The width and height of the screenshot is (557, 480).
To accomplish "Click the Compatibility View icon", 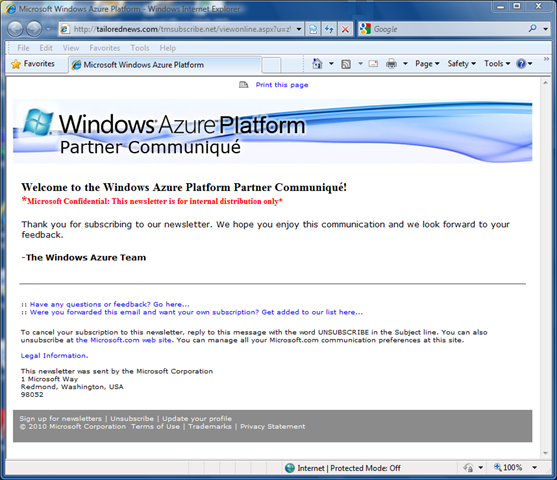I will [x=313, y=29].
